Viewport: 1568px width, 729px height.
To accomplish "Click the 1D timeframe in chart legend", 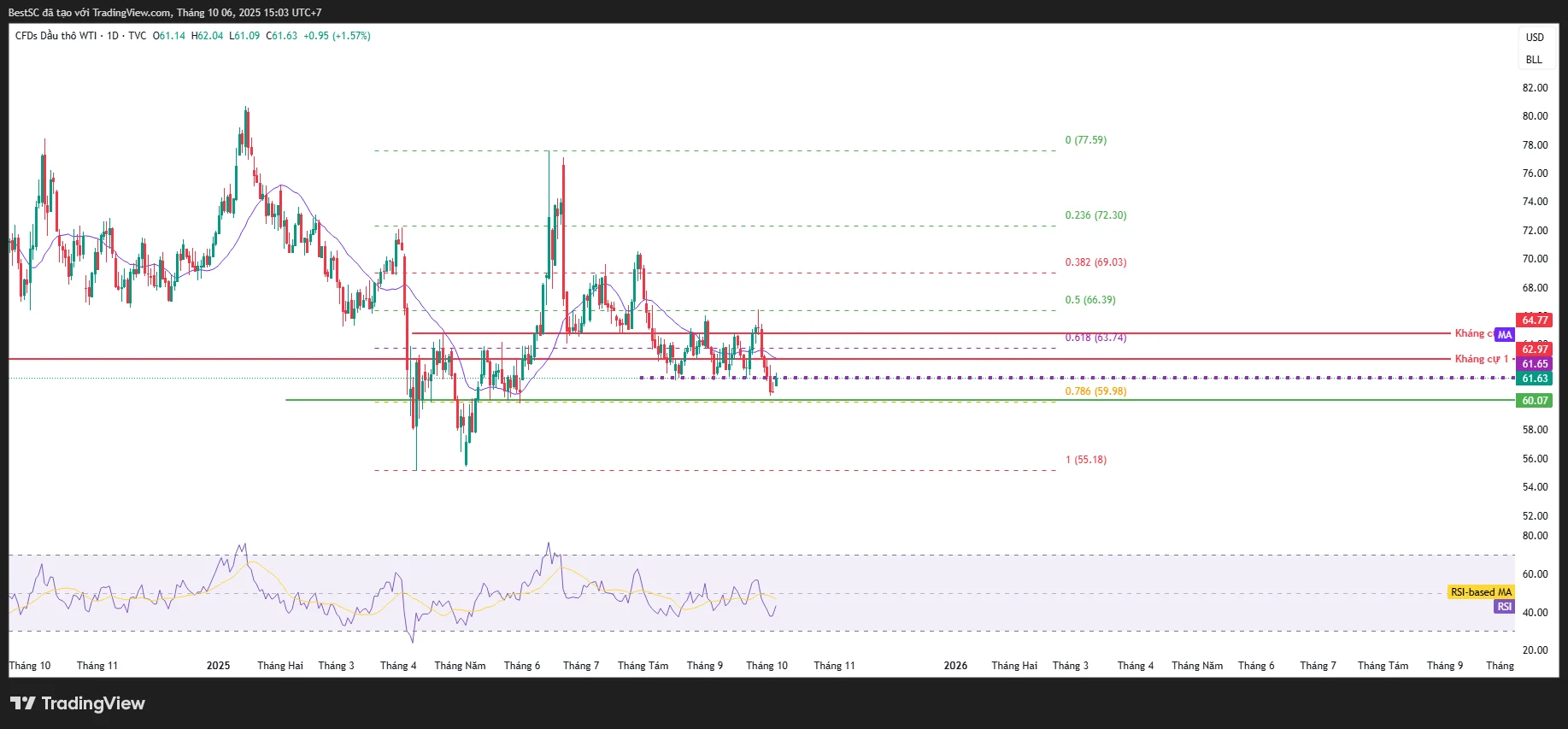I will click(113, 36).
